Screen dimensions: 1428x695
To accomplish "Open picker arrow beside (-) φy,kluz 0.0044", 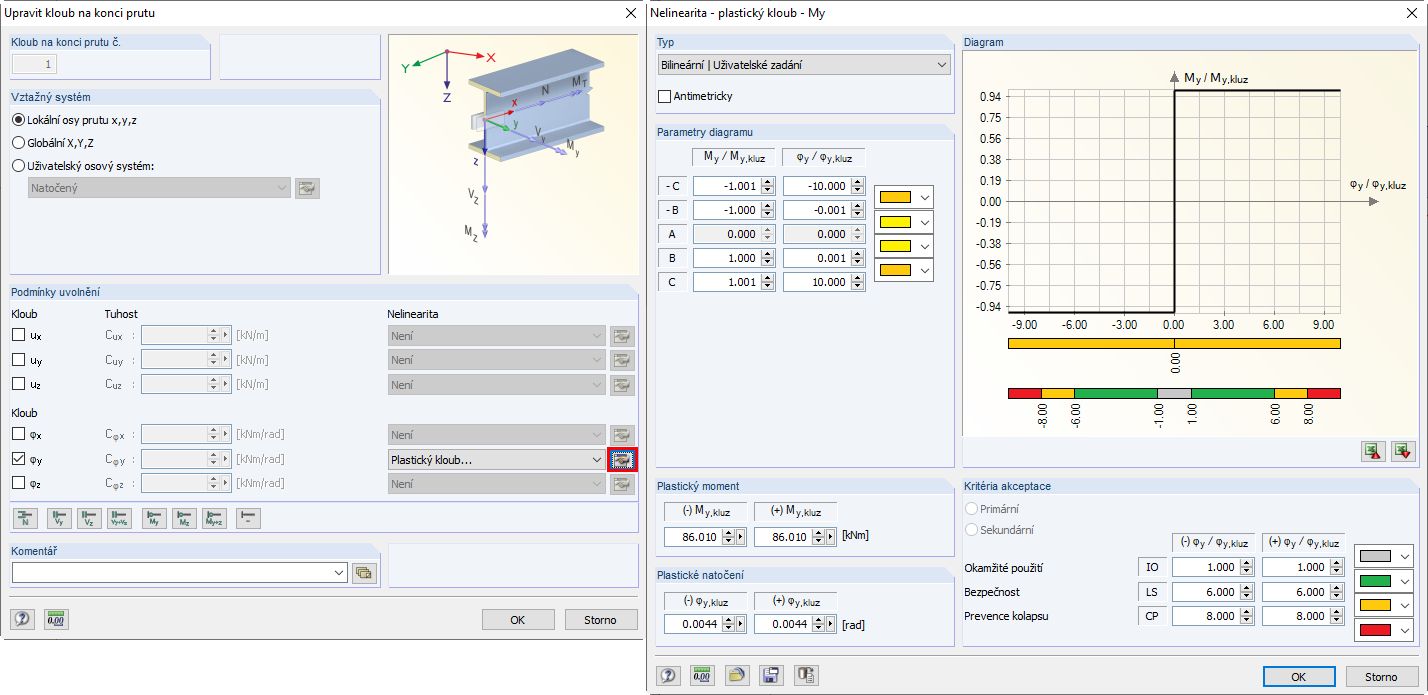I will (x=741, y=625).
